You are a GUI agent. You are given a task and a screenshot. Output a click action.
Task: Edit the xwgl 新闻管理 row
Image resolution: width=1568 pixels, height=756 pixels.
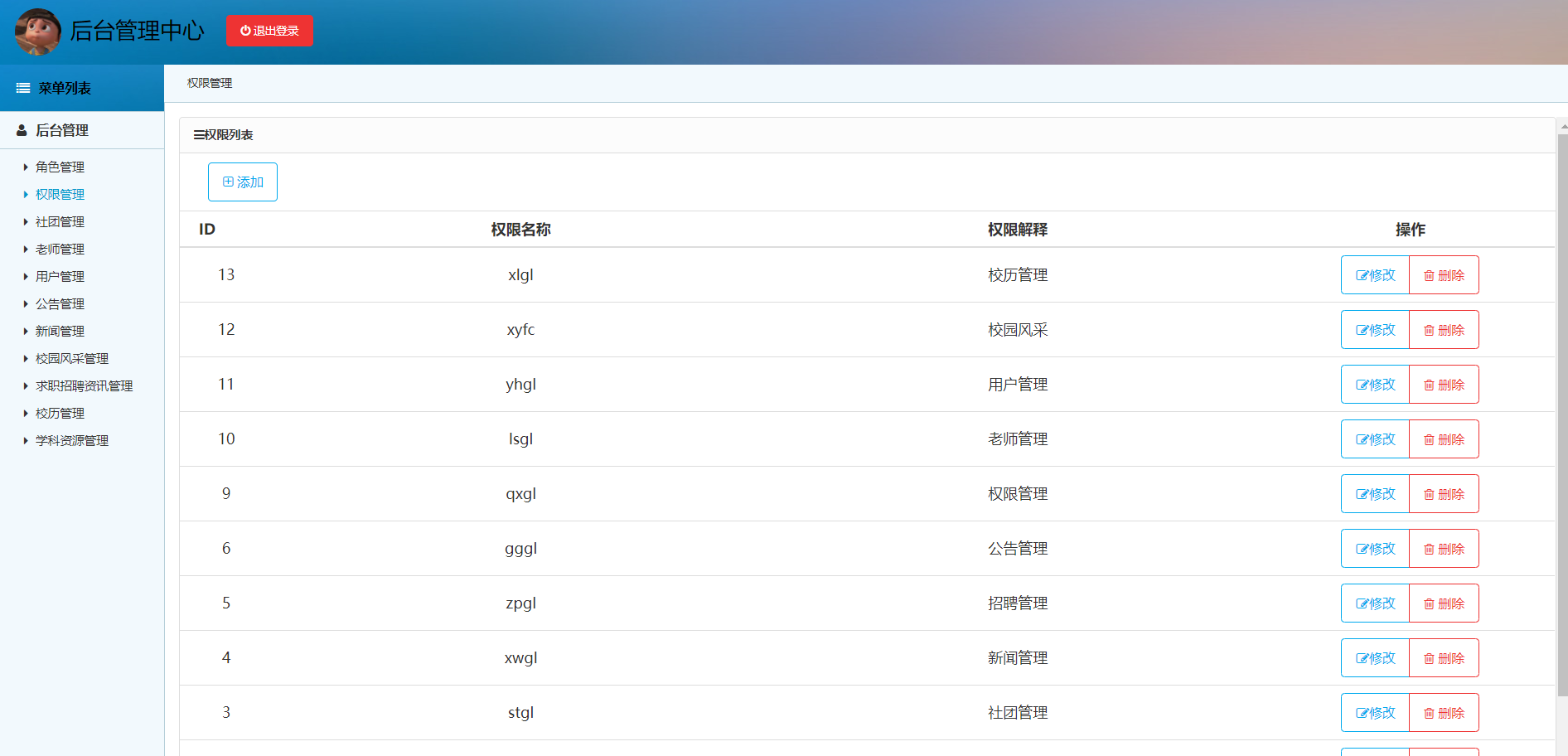click(1375, 657)
